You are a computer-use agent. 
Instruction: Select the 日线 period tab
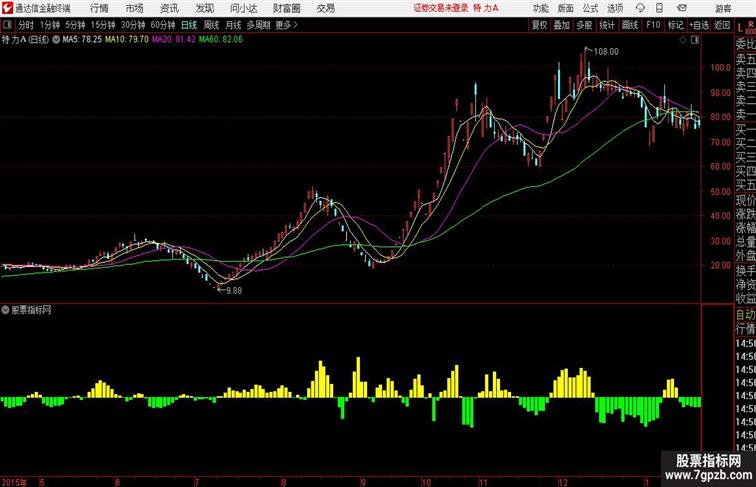[189, 25]
